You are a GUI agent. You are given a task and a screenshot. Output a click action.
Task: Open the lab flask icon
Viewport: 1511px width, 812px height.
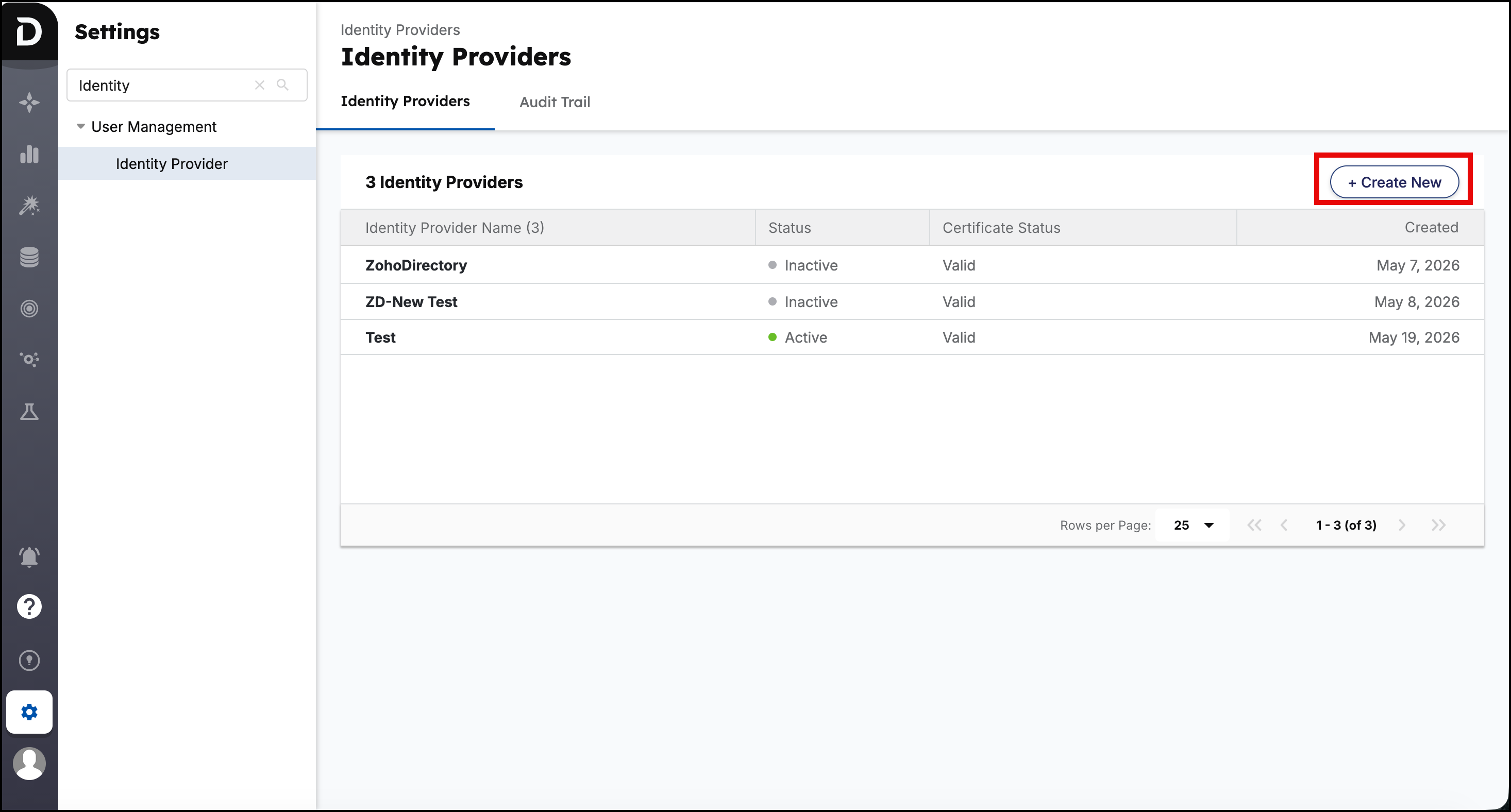click(x=29, y=412)
